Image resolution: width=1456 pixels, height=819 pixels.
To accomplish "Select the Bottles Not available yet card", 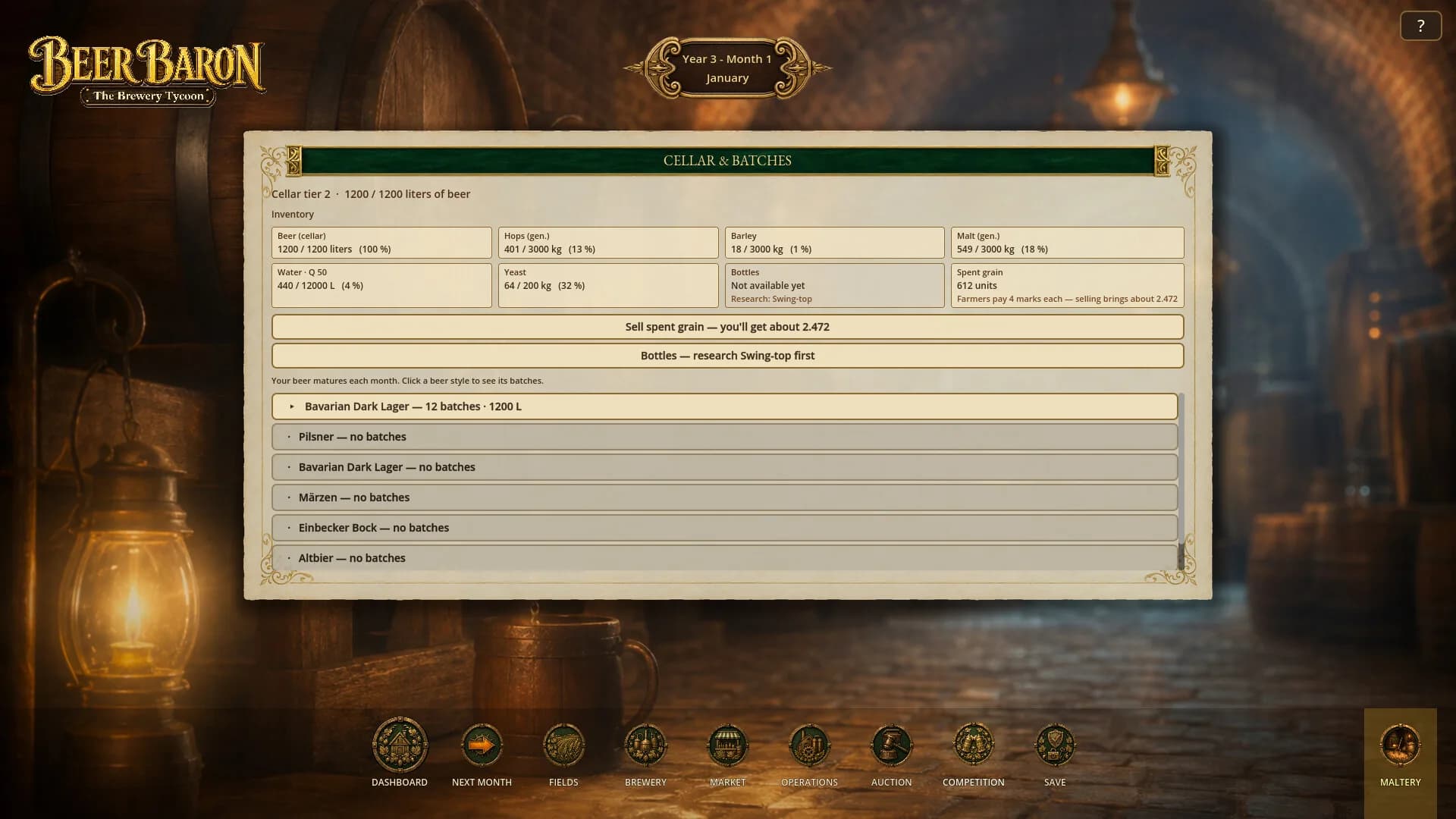I will pos(834,285).
